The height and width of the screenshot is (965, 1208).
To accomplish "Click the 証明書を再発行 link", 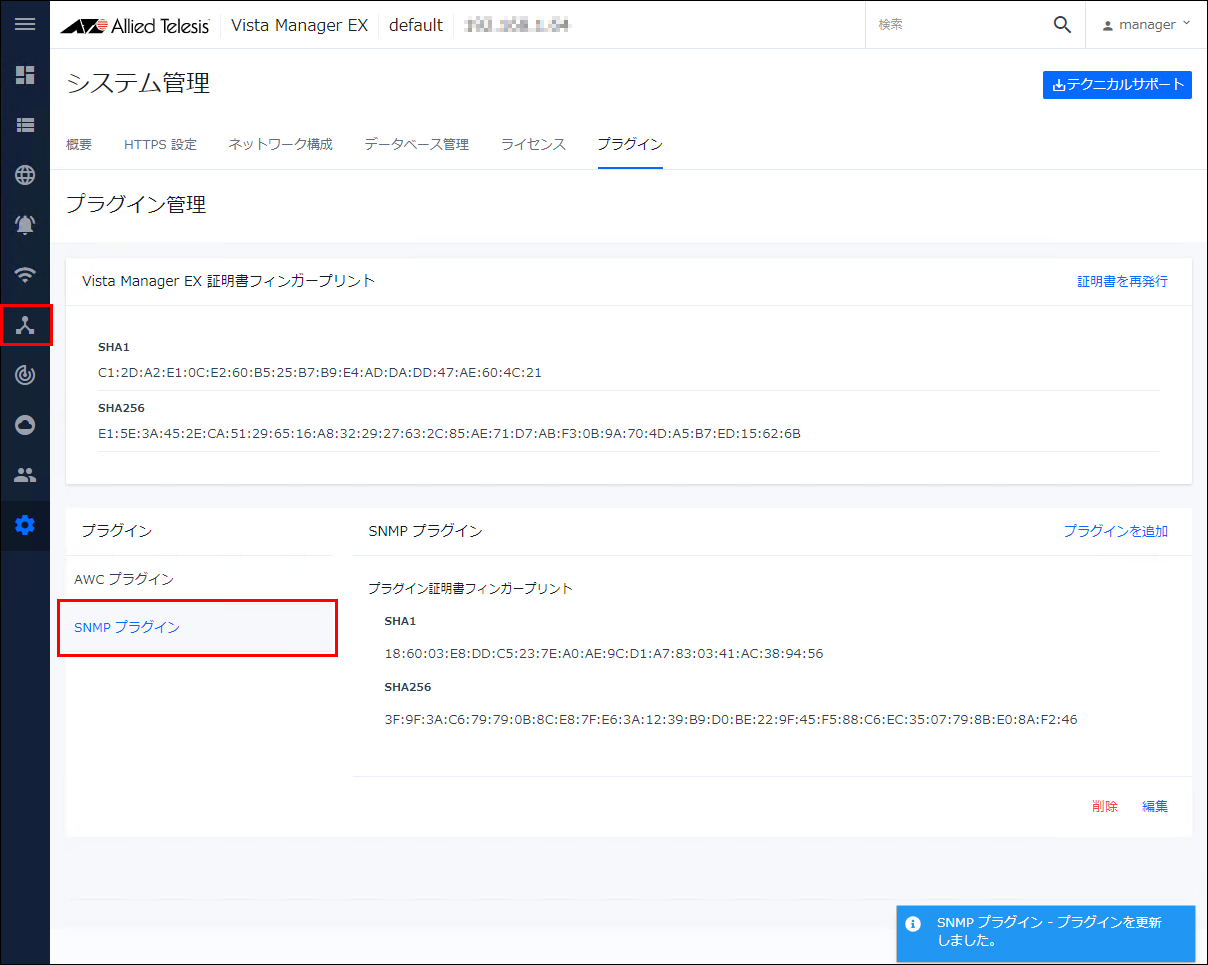I will pos(1122,281).
